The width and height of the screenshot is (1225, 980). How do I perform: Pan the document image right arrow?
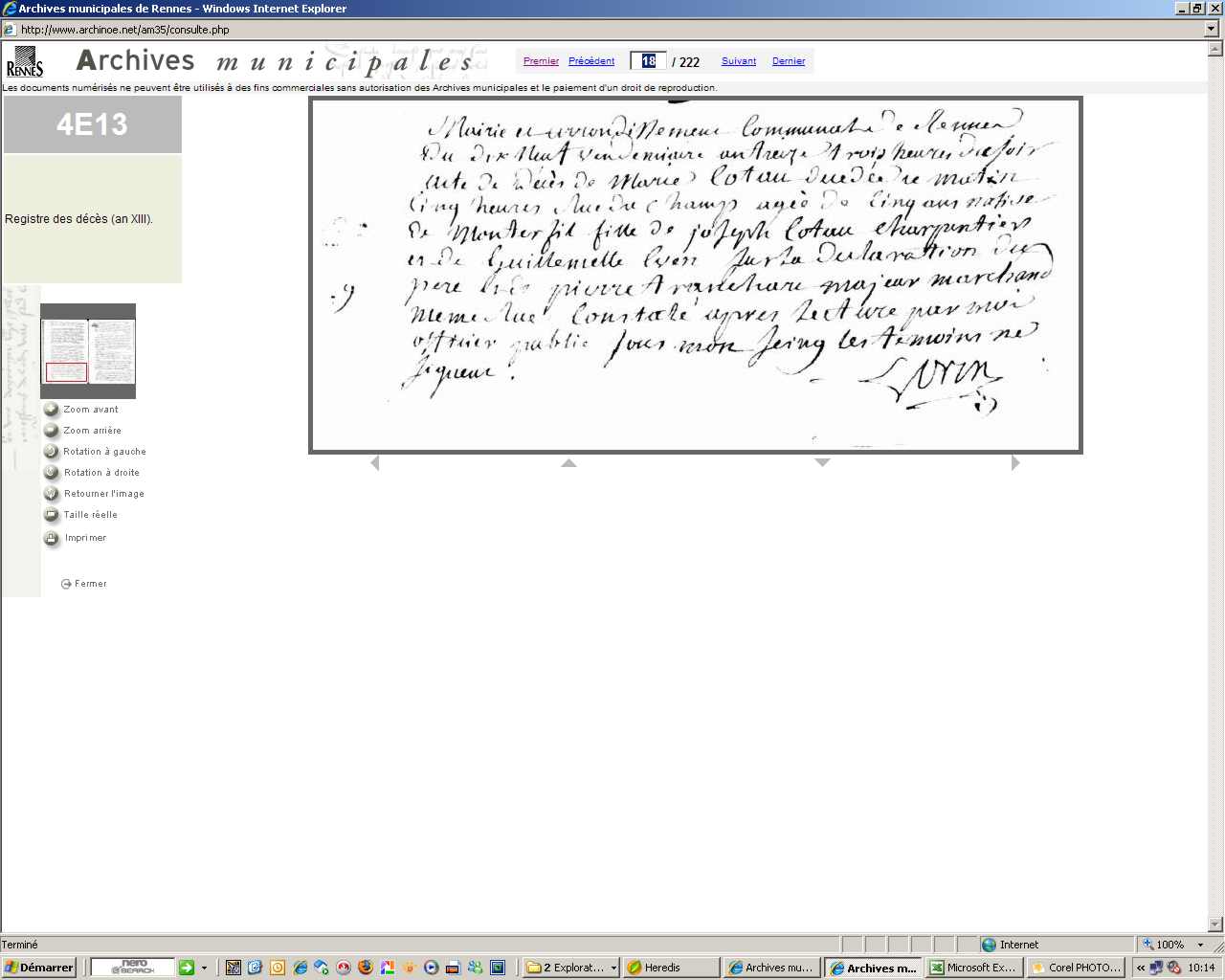1015,463
